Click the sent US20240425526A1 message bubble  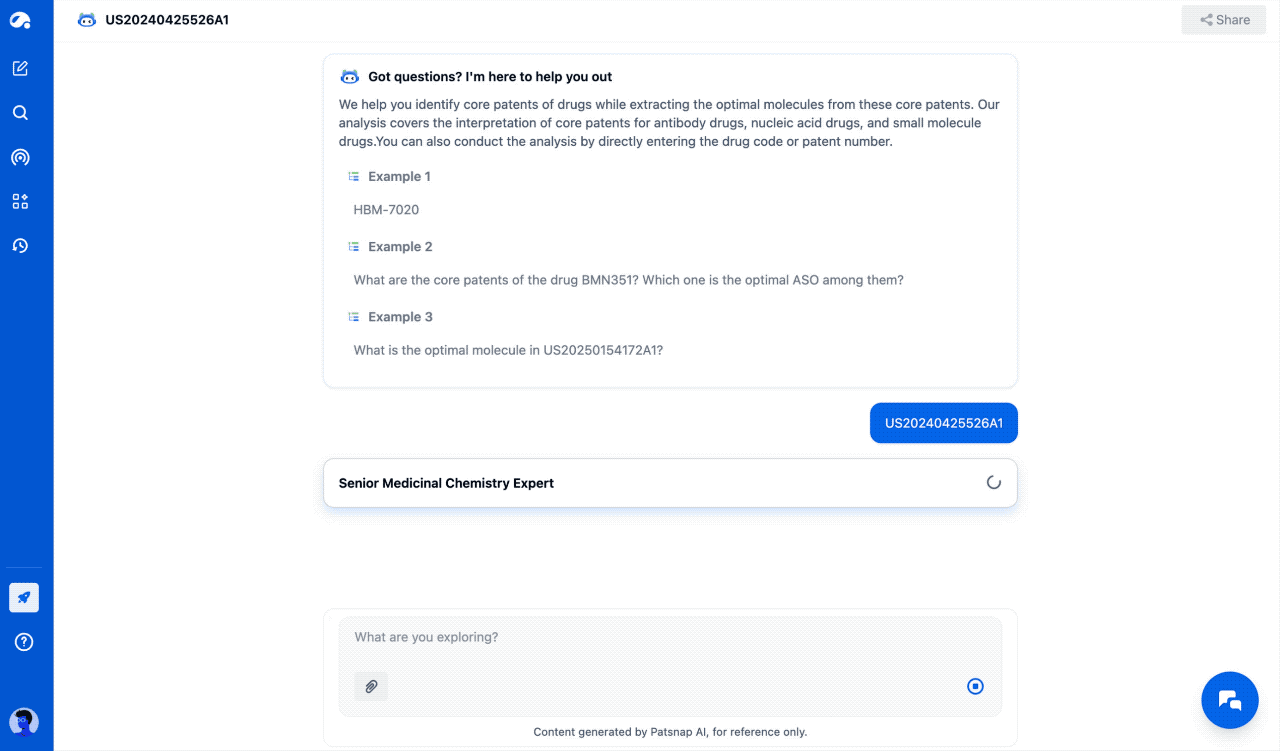pyautogui.click(x=943, y=423)
